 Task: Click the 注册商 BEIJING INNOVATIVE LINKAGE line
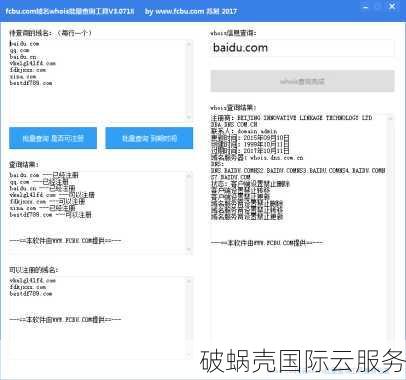pyautogui.click(x=291, y=118)
